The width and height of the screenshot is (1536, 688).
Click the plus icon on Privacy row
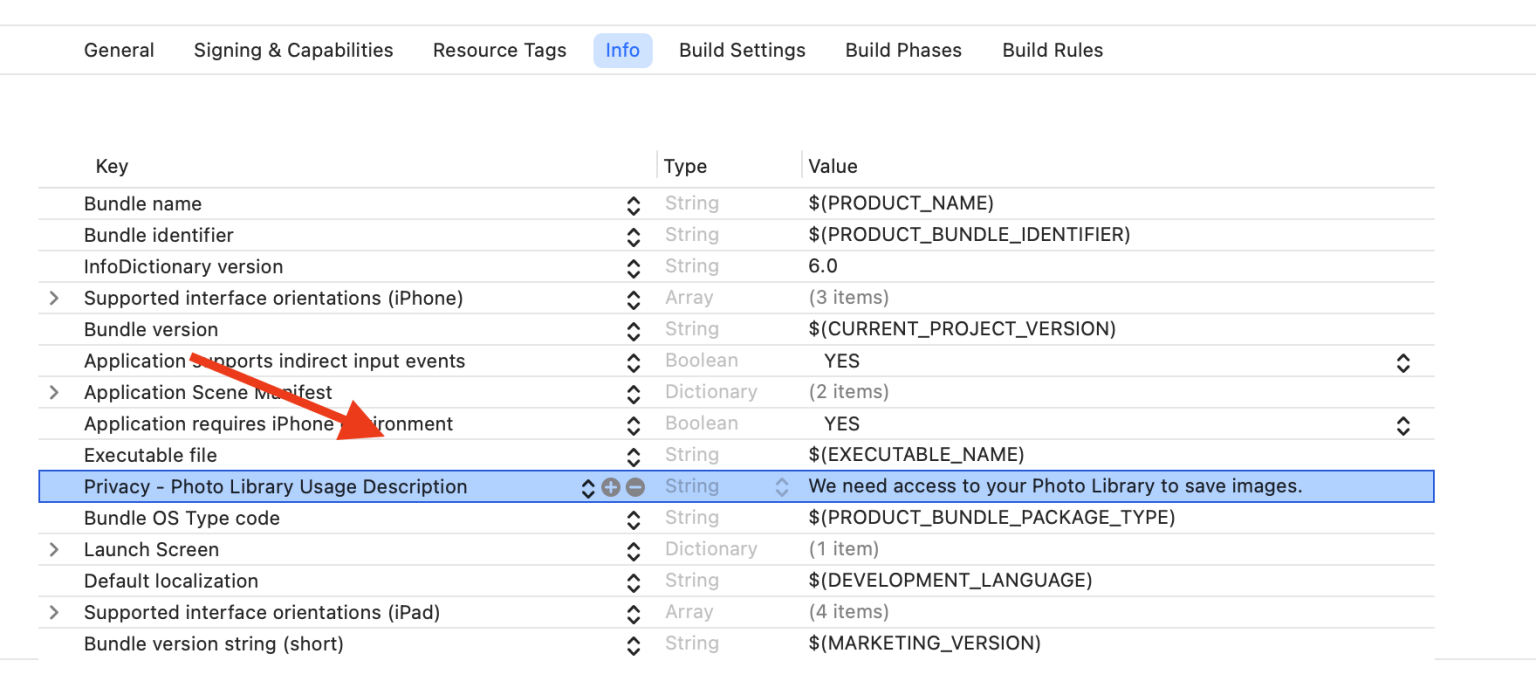[611, 487]
